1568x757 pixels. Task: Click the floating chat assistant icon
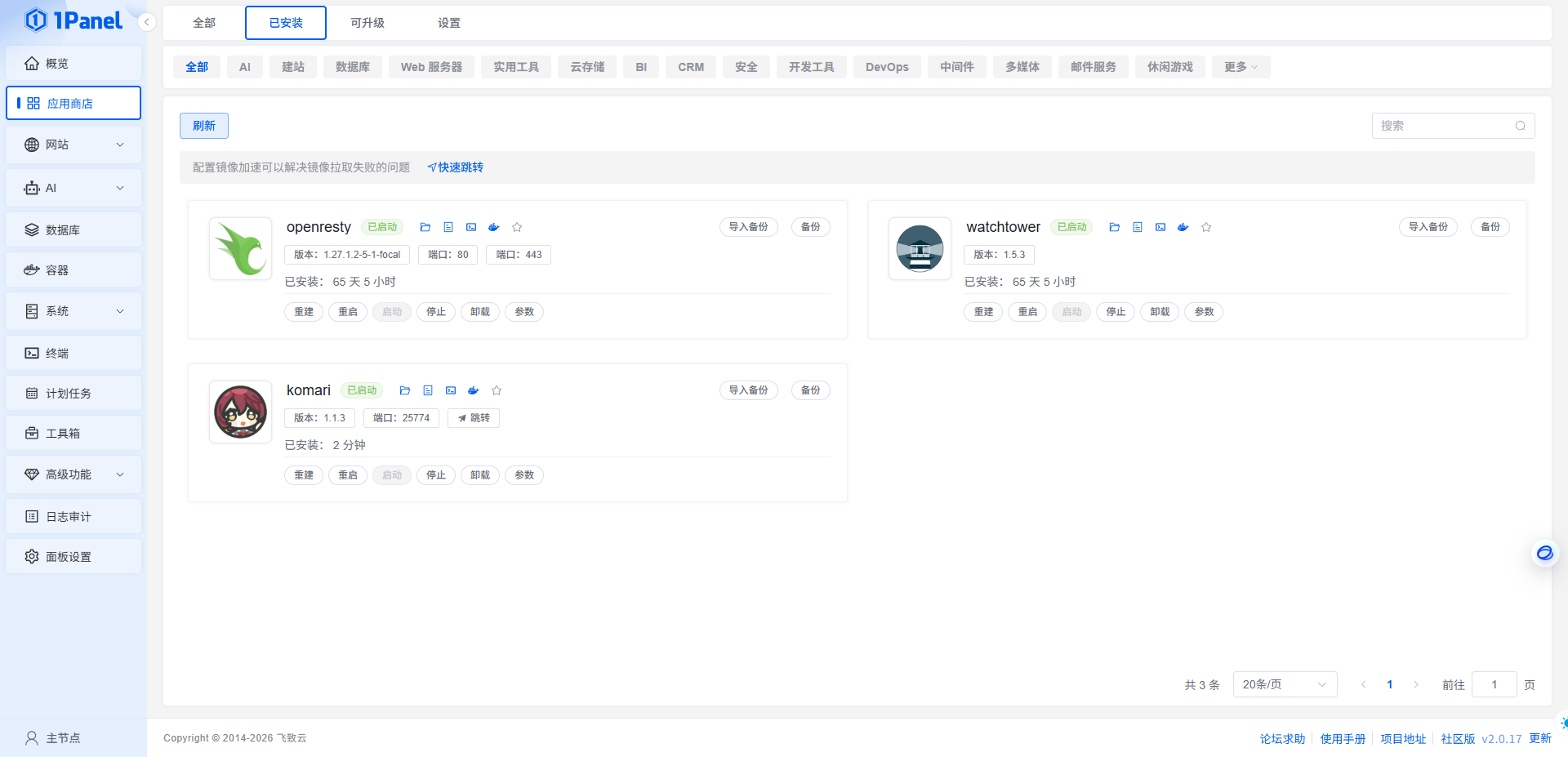1544,554
